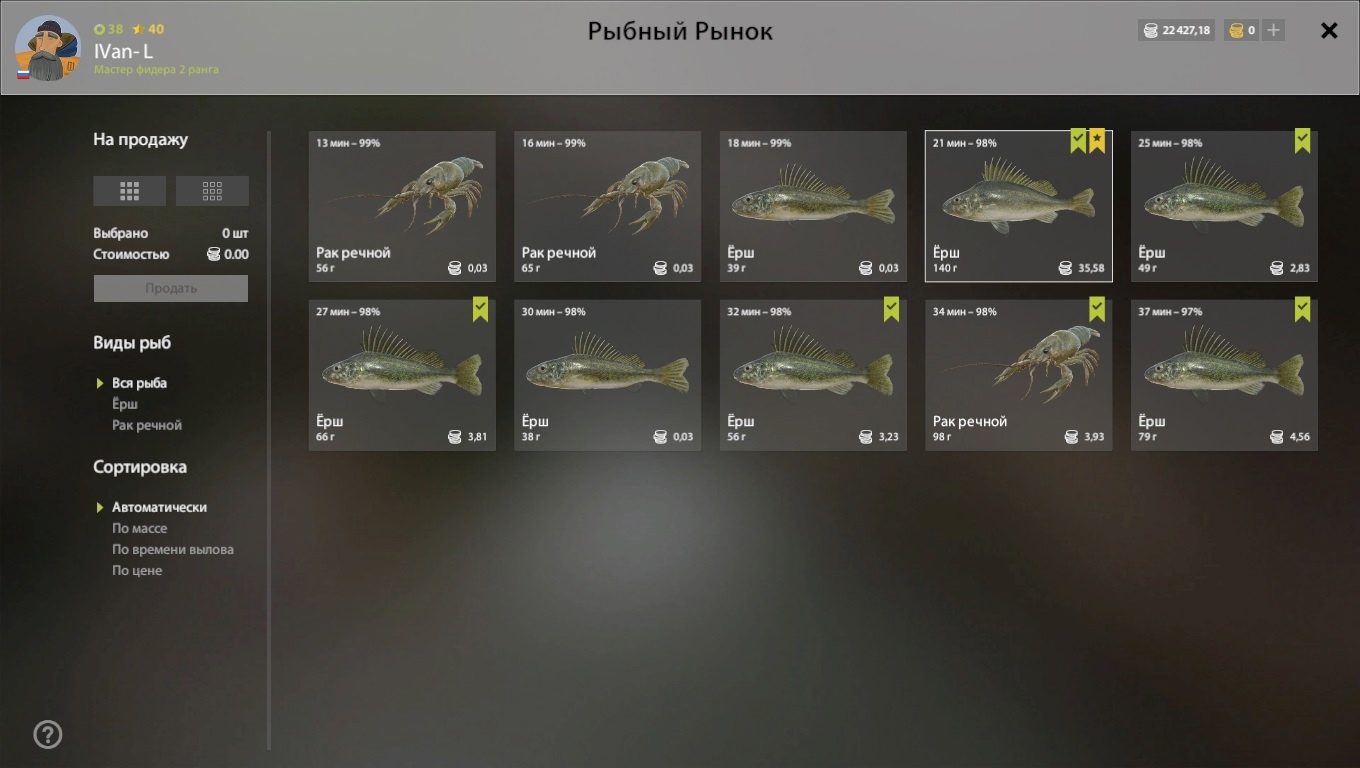Toggle checkmark on the 49 g Ёрш card

[x=1302, y=140]
